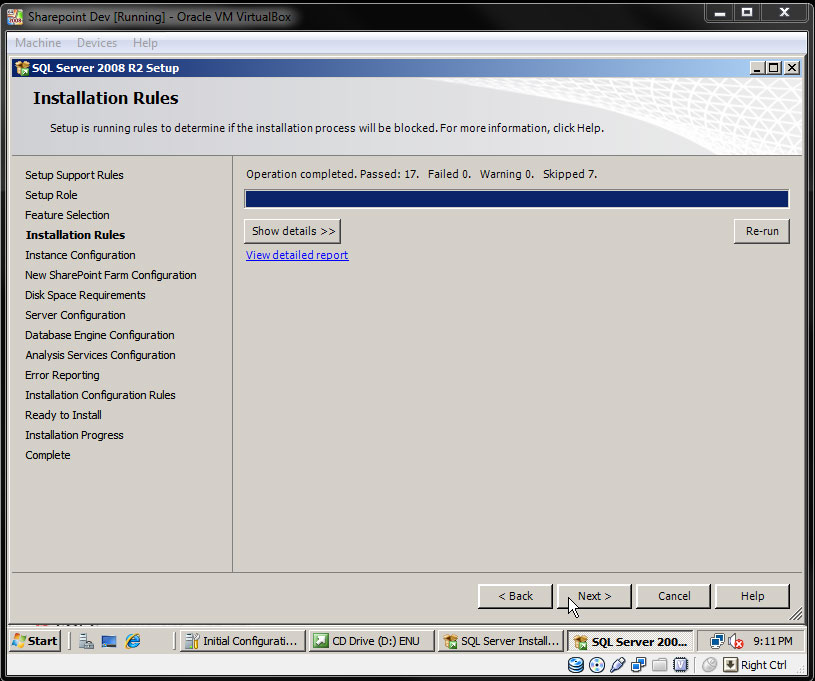This screenshot has width=815, height=681.
Task: Click the muted volume tray icon
Action: pos(735,641)
